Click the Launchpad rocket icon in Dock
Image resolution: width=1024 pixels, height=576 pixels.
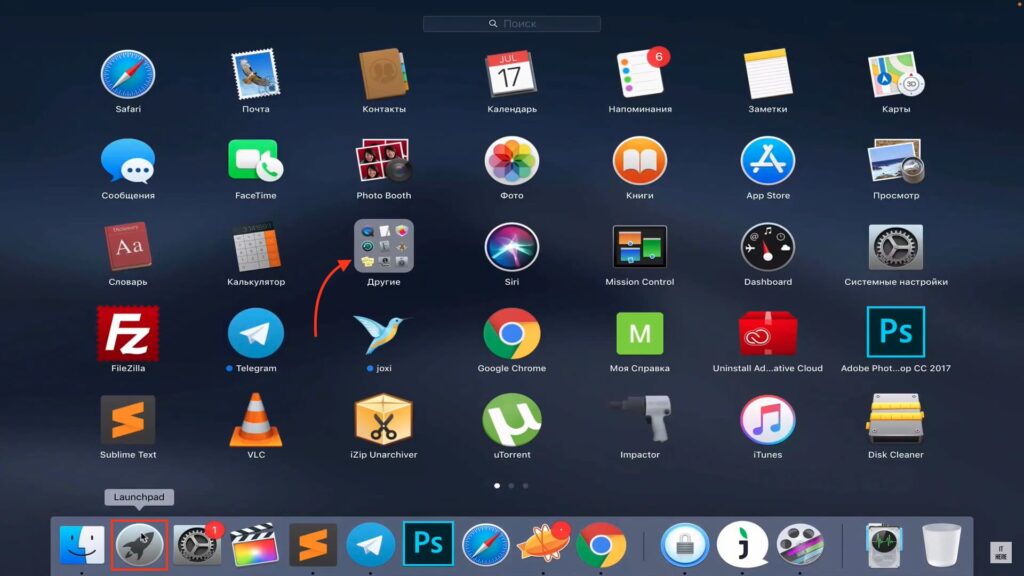(139, 544)
